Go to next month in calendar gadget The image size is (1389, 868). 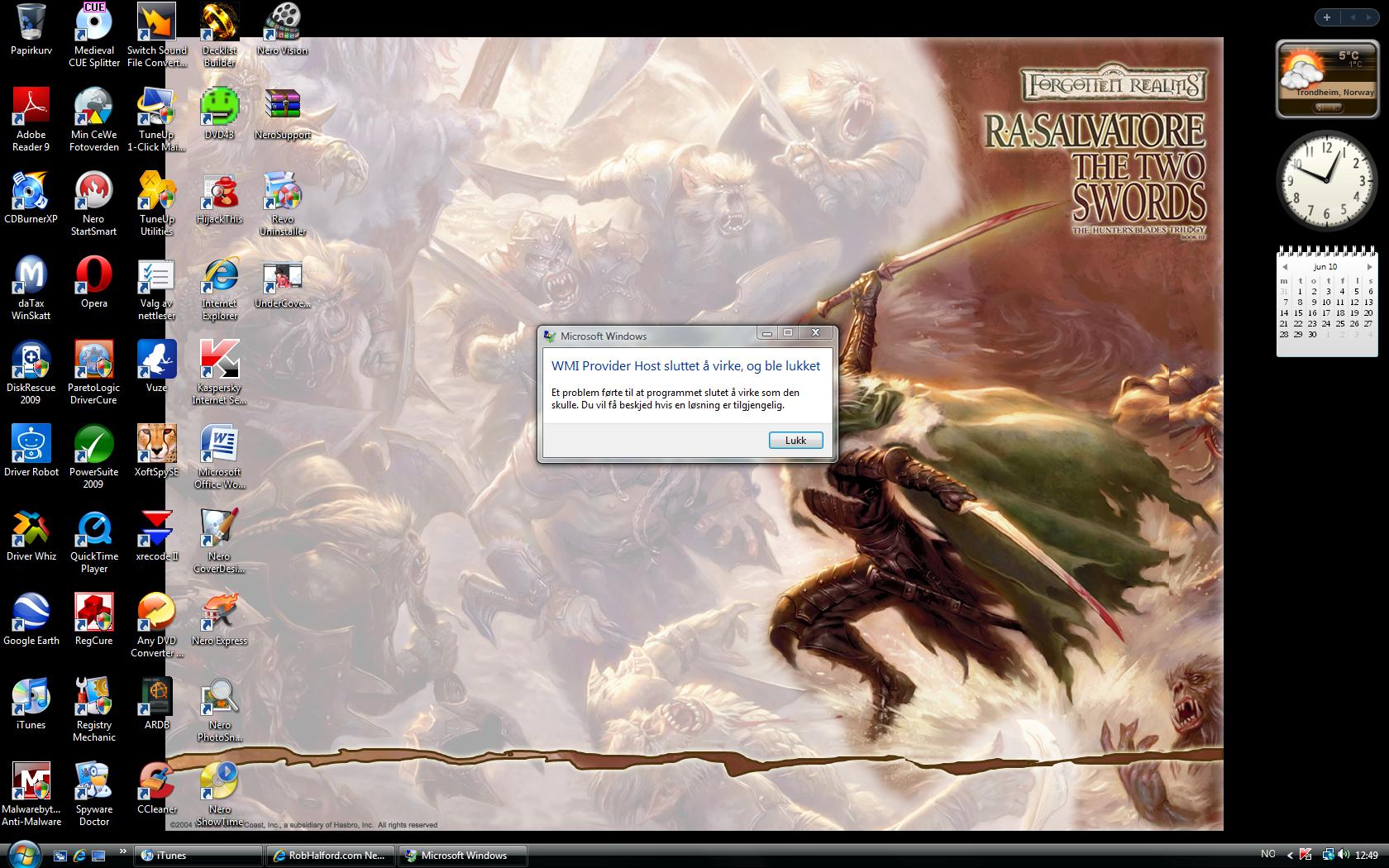[1369, 267]
